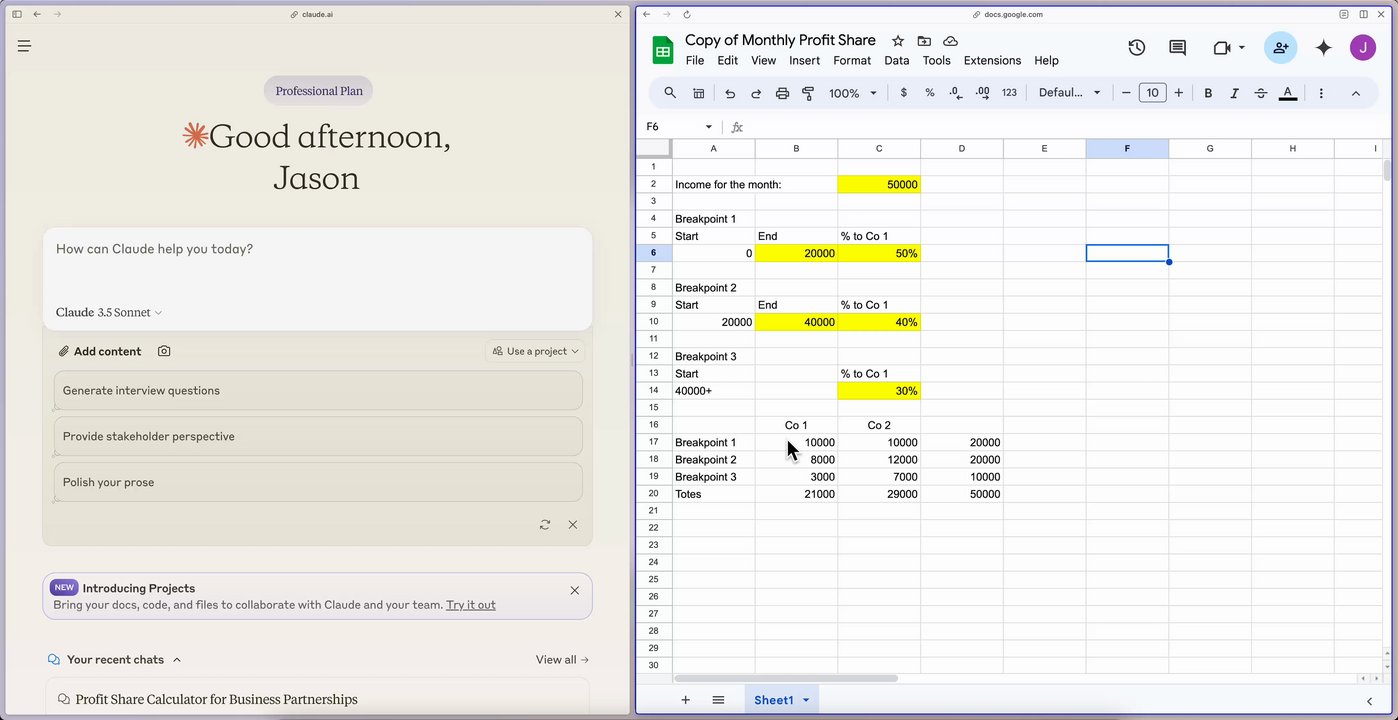
Task: Start a Meet call with the camera icon
Action: click(x=1221, y=48)
